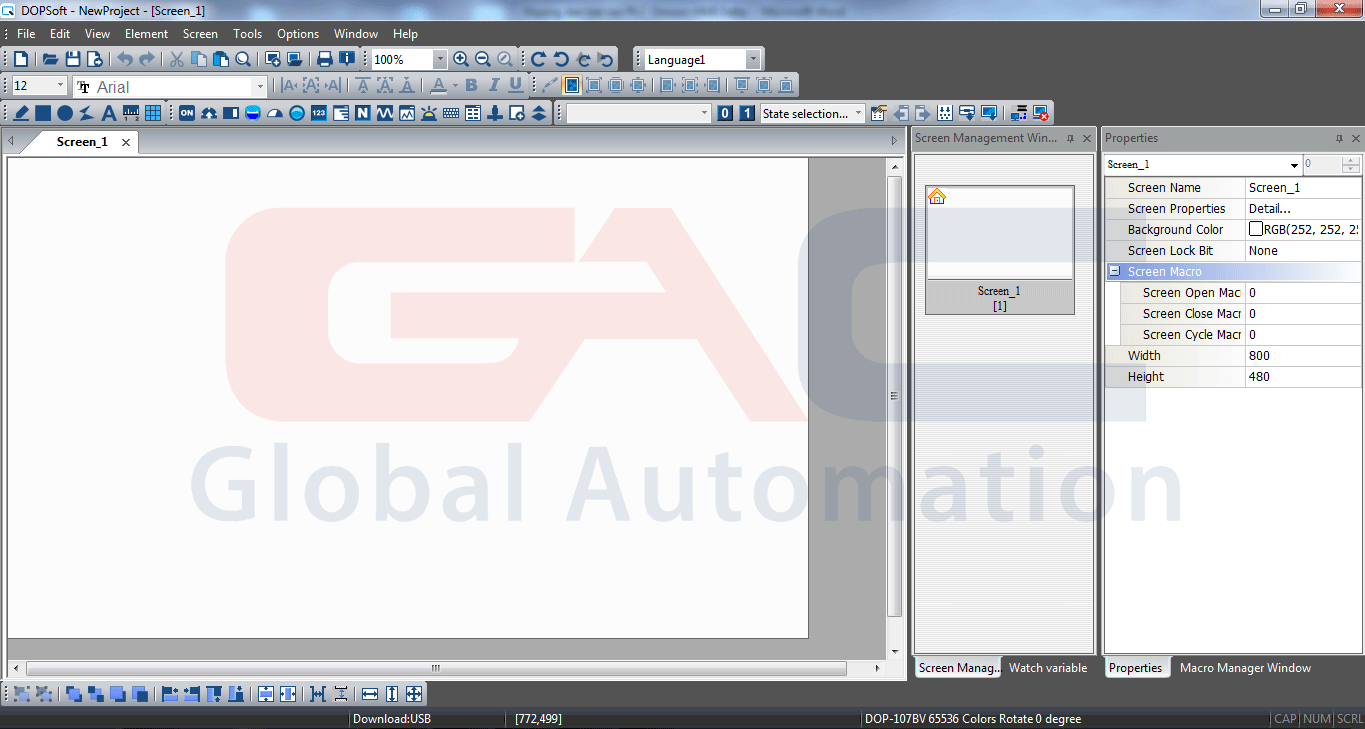Click the text color 'A' button
Screen dimensions: 1365x729
438,86
